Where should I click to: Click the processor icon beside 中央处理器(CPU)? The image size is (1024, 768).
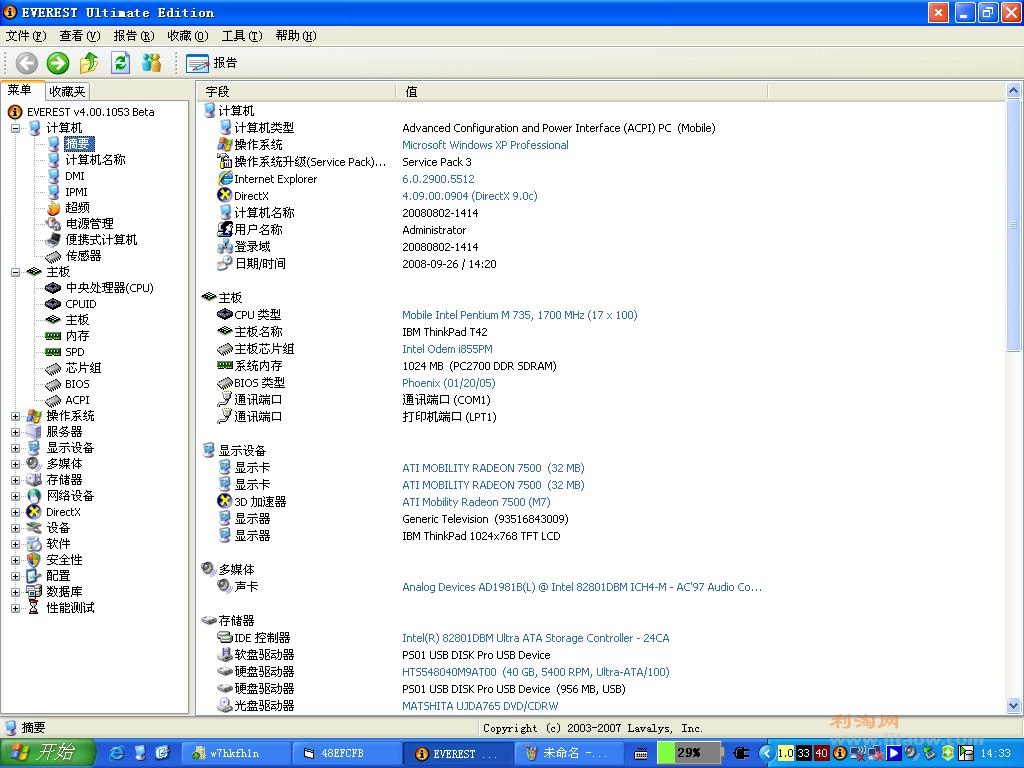(54, 288)
